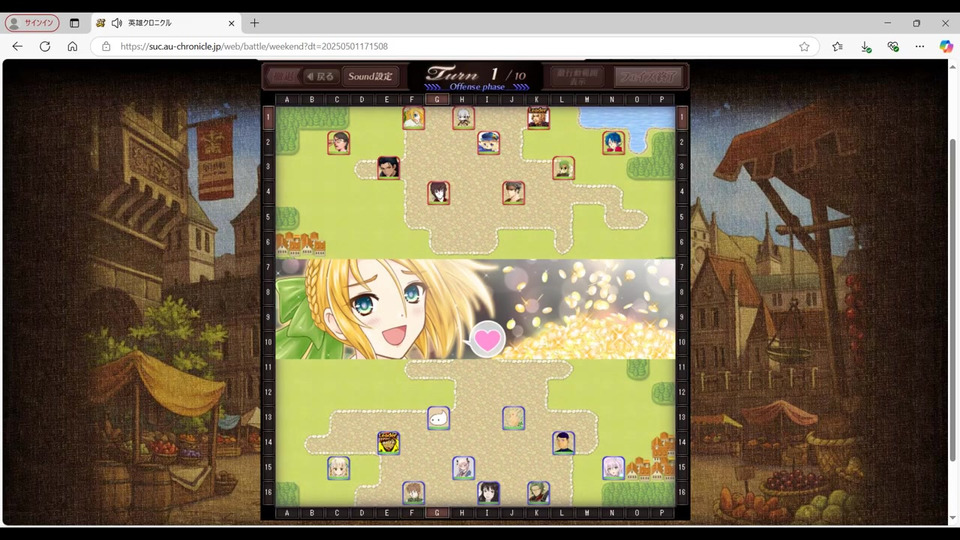This screenshot has width=960, height=540.
Task: Select the glasses-wearing enemy unit at C2
Action: [339, 143]
